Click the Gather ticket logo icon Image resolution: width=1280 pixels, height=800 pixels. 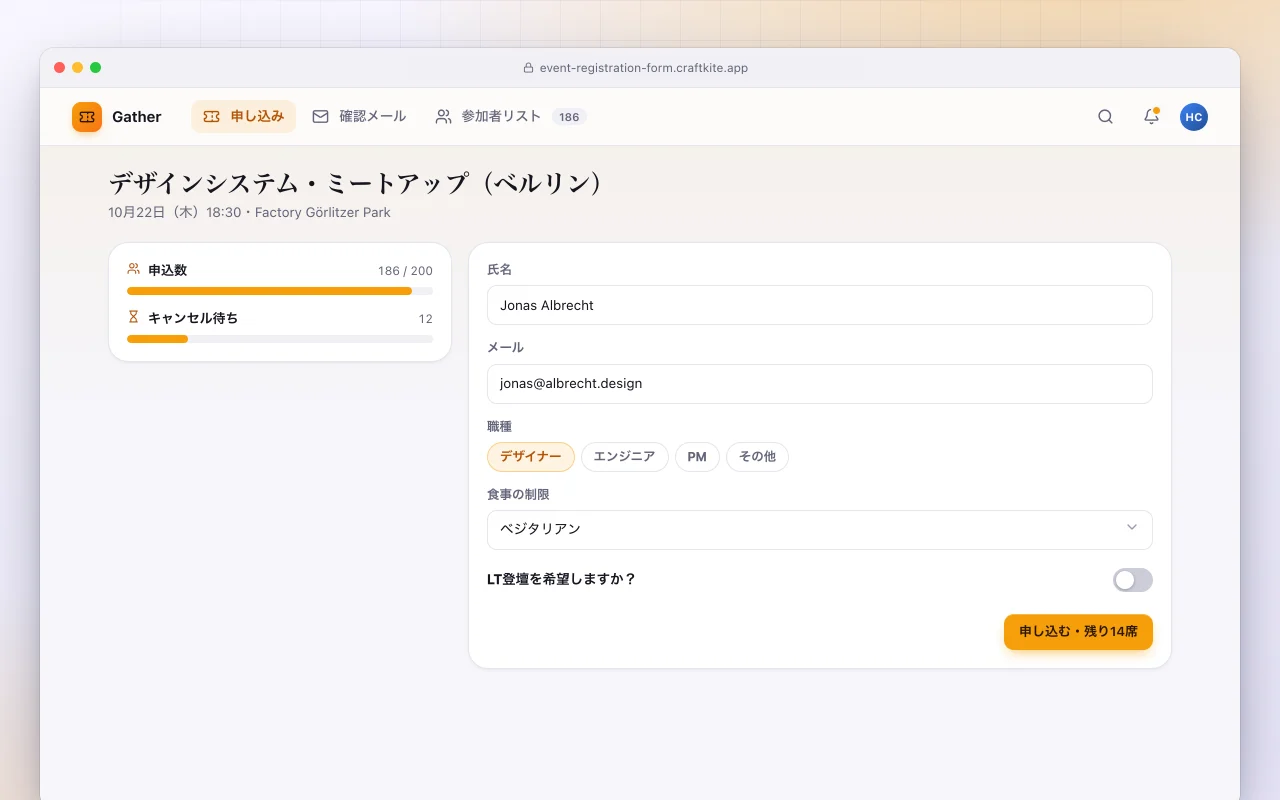click(87, 117)
